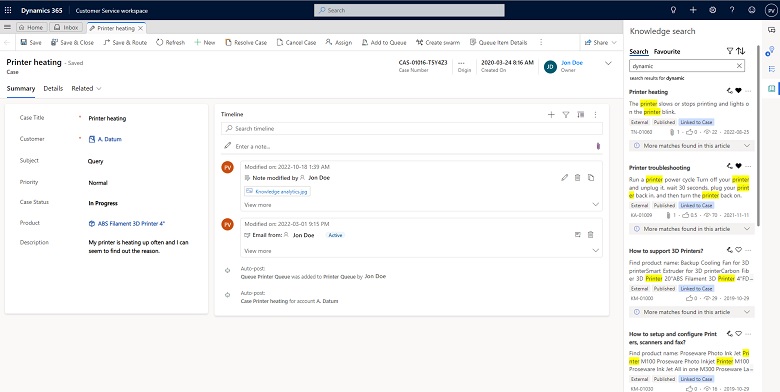This screenshot has width=780, height=392.
Task: Close the Printer heating session tab
Action: [141, 28]
